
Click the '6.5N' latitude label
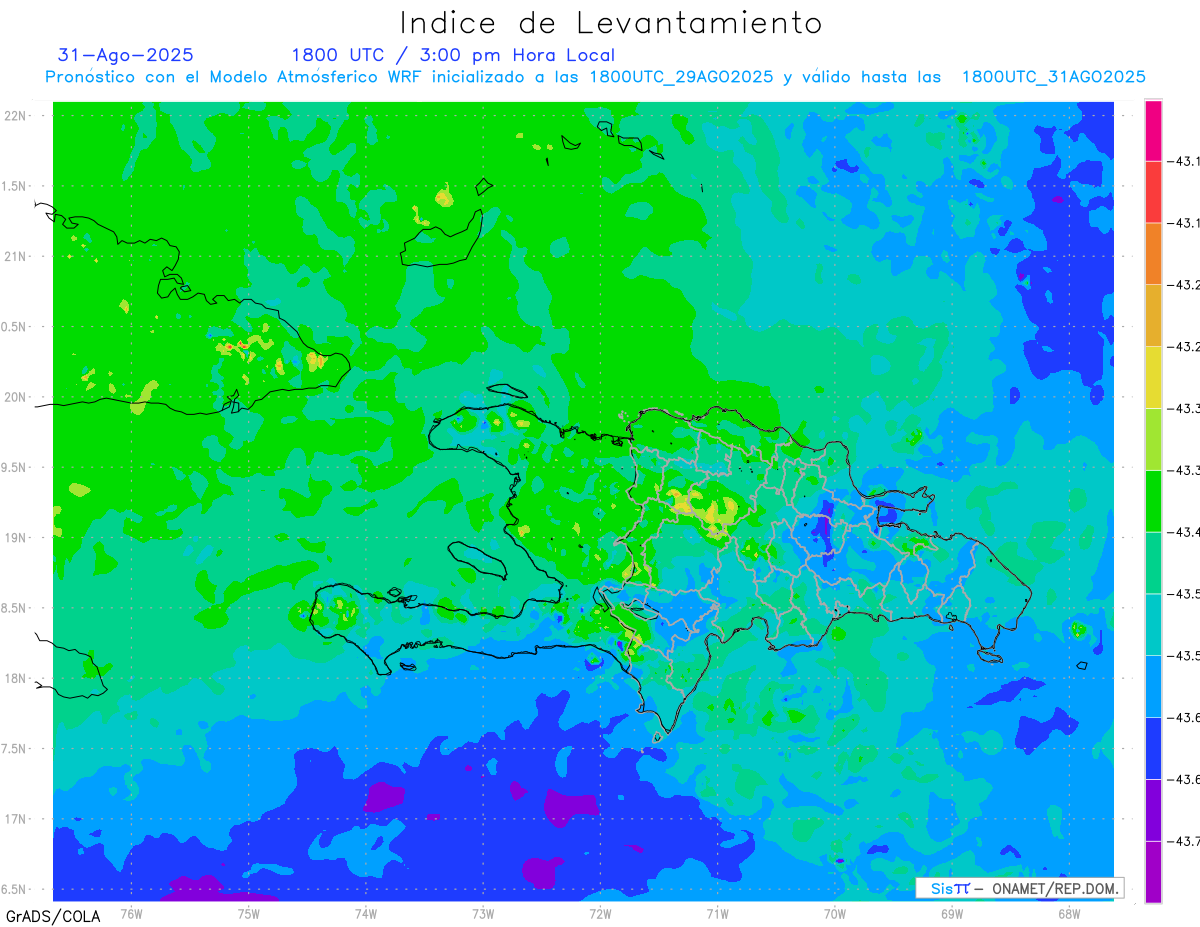(x=15, y=889)
